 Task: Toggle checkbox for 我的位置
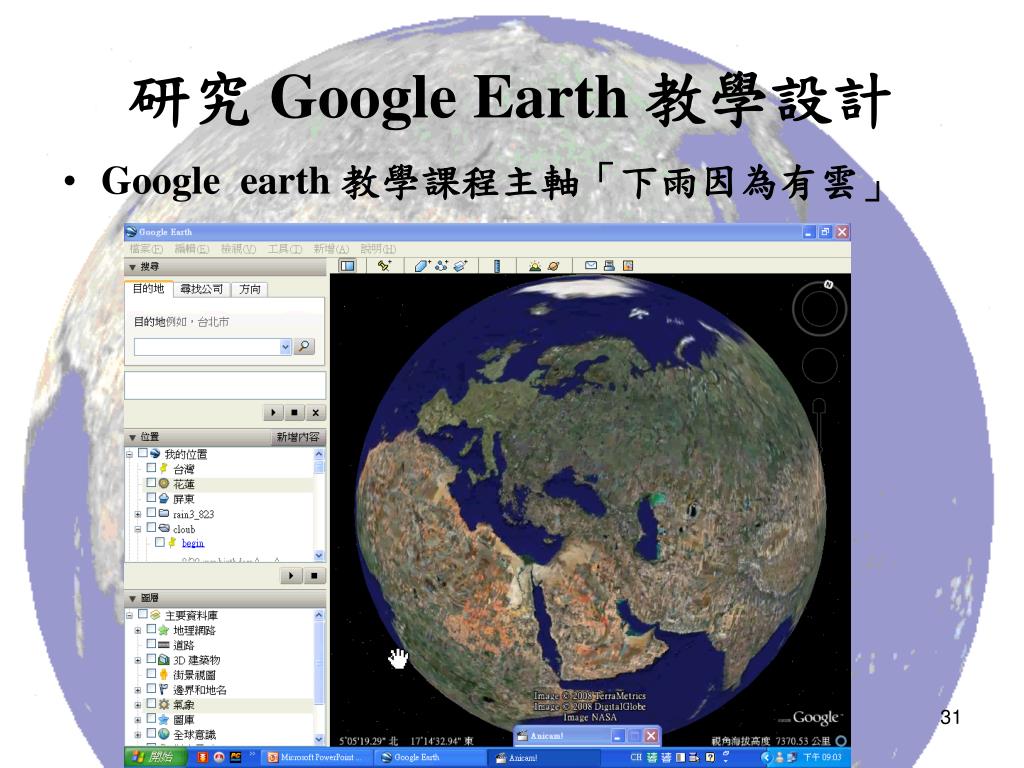pyautogui.click(x=142, y=453)
